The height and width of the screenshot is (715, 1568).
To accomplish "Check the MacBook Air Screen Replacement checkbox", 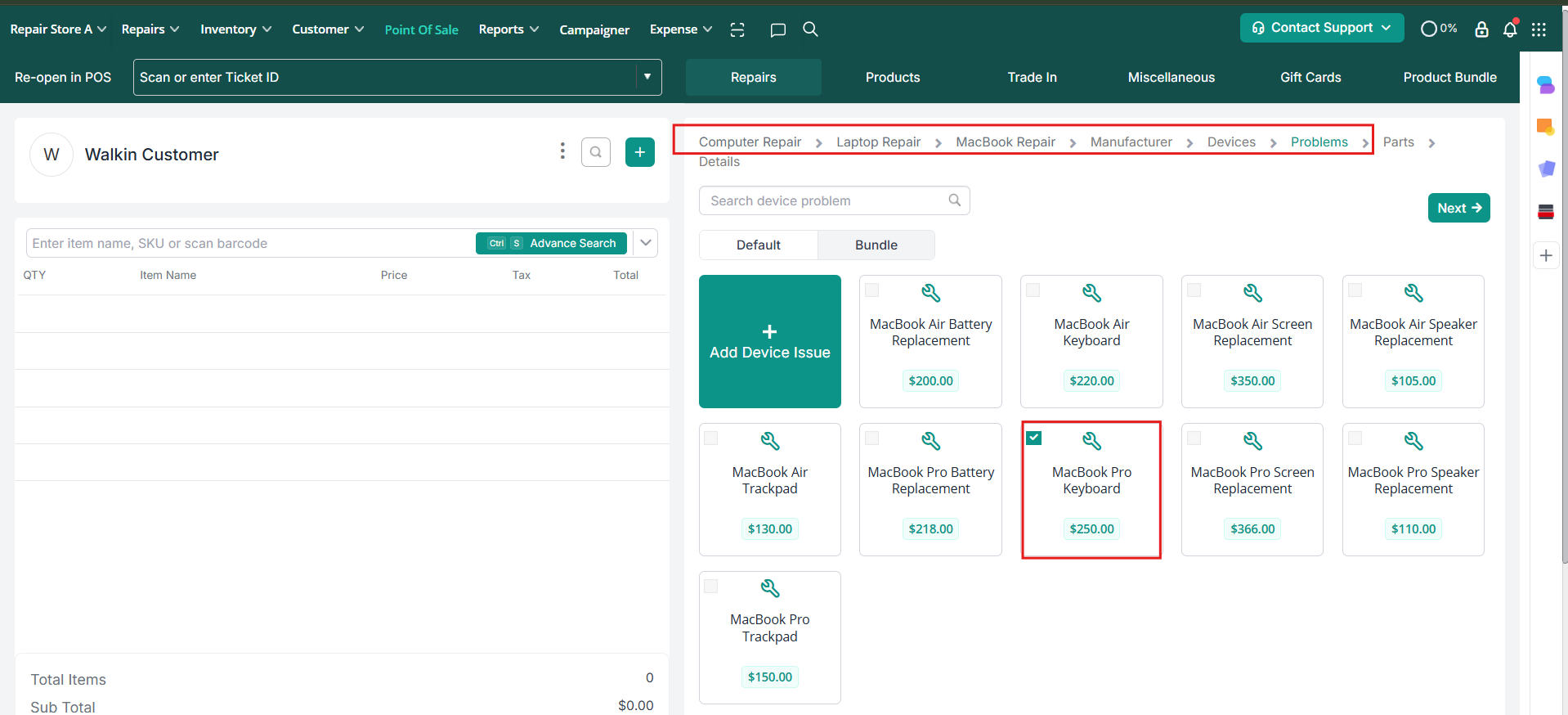I will (x=1194, y=290).
